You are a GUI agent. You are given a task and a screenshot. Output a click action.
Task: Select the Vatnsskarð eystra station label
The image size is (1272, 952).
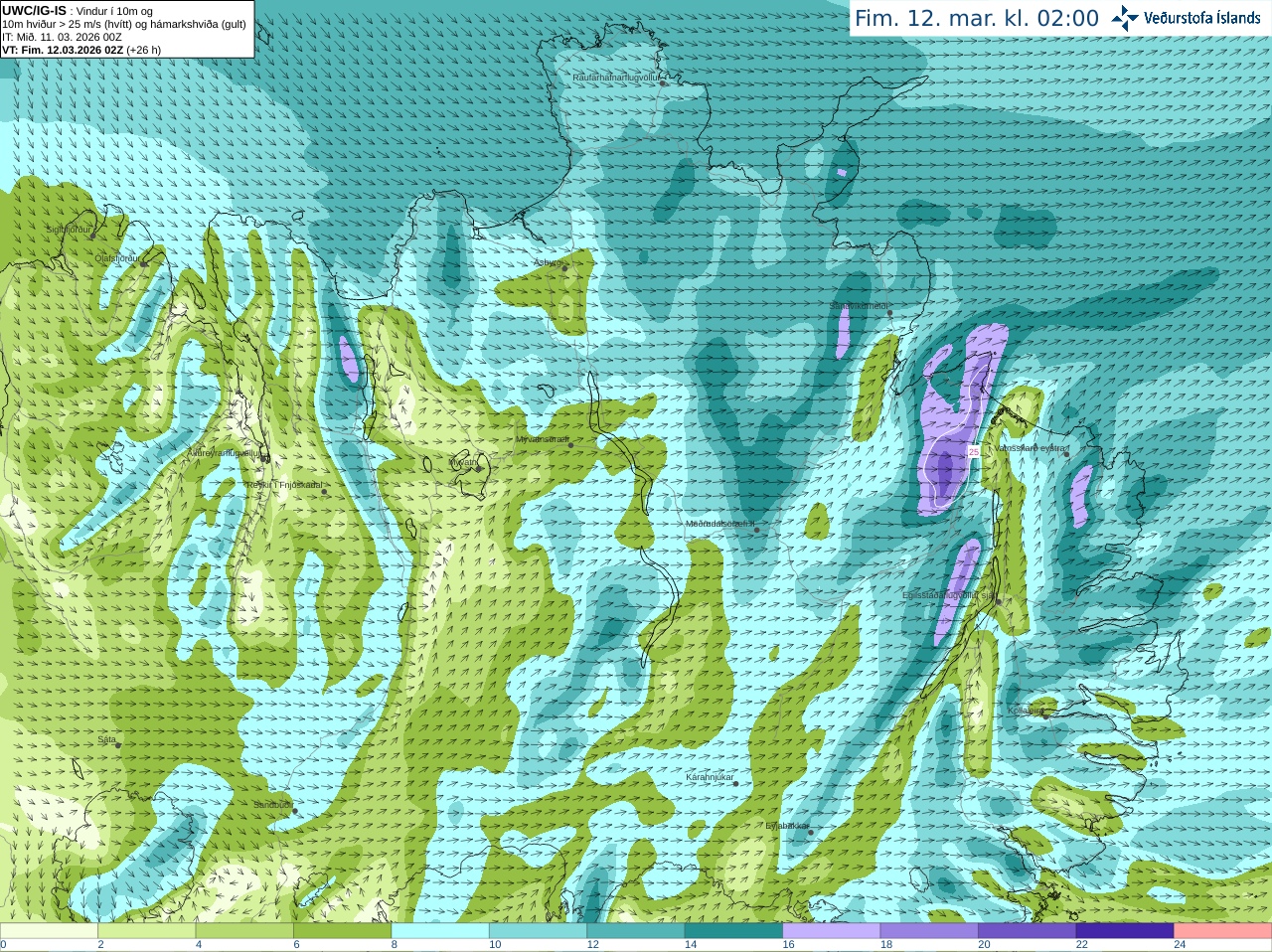tap(1030, 448)
